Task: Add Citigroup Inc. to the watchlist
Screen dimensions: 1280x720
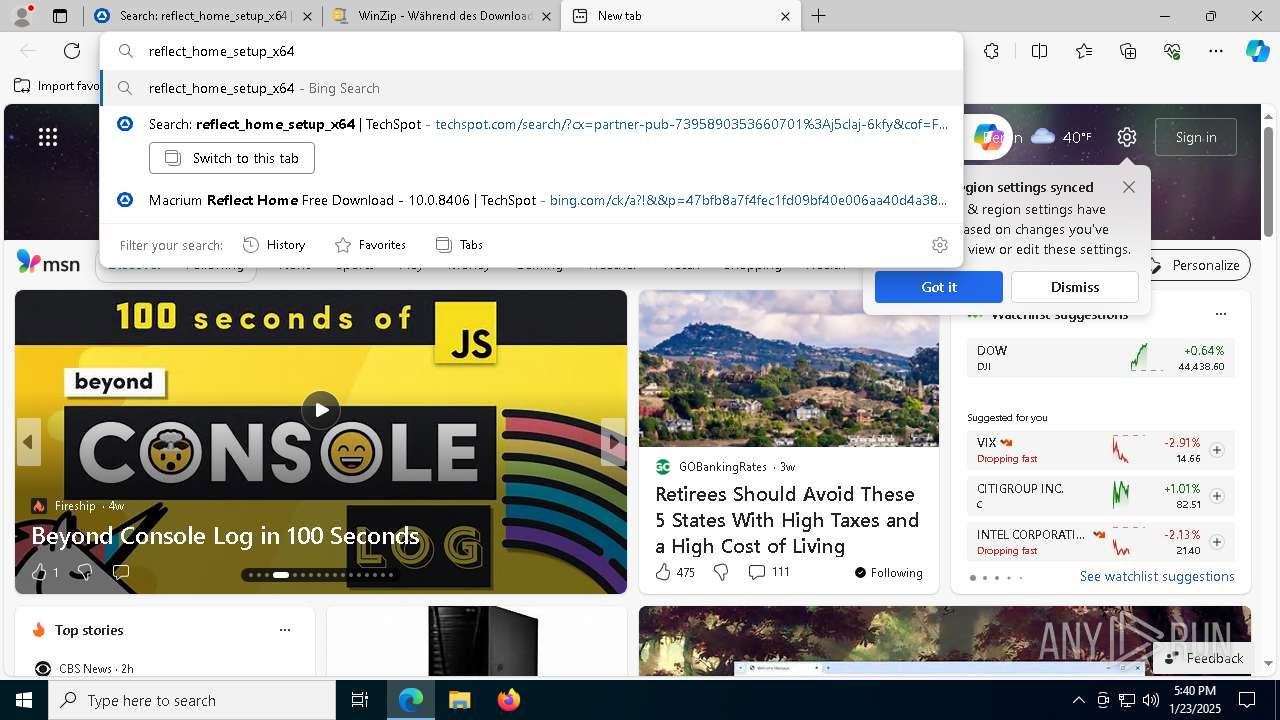Action: pos(1217,496)
